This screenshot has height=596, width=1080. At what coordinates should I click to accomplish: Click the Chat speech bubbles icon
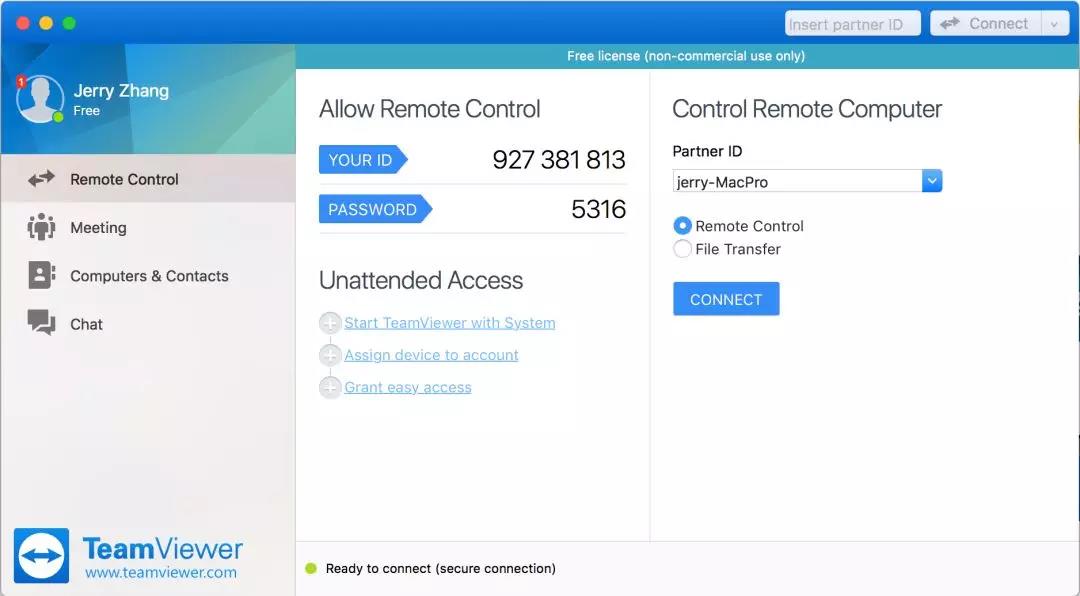click(41, 322)
